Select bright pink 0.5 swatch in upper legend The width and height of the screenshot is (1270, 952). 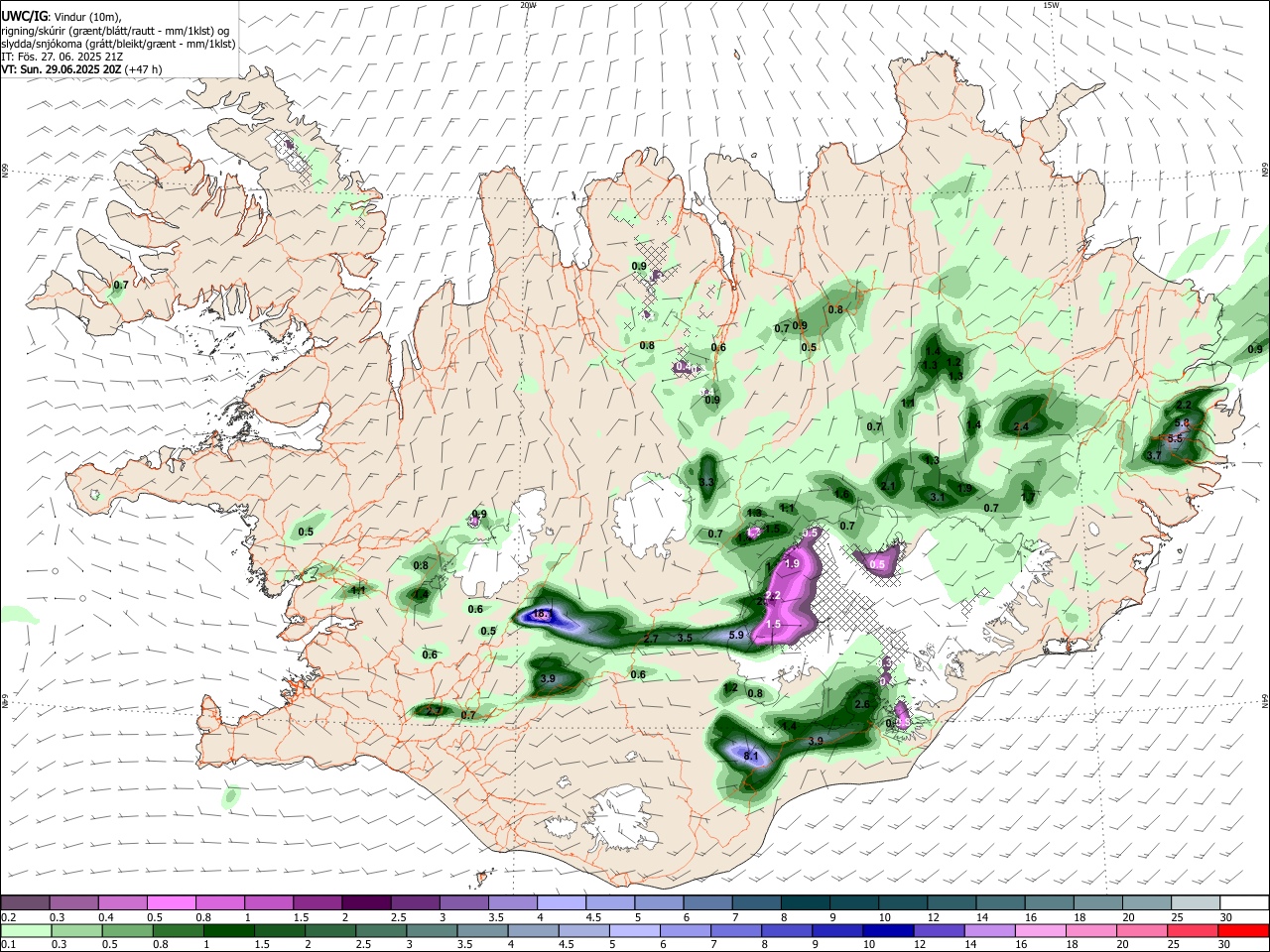[x=171, y=902]
